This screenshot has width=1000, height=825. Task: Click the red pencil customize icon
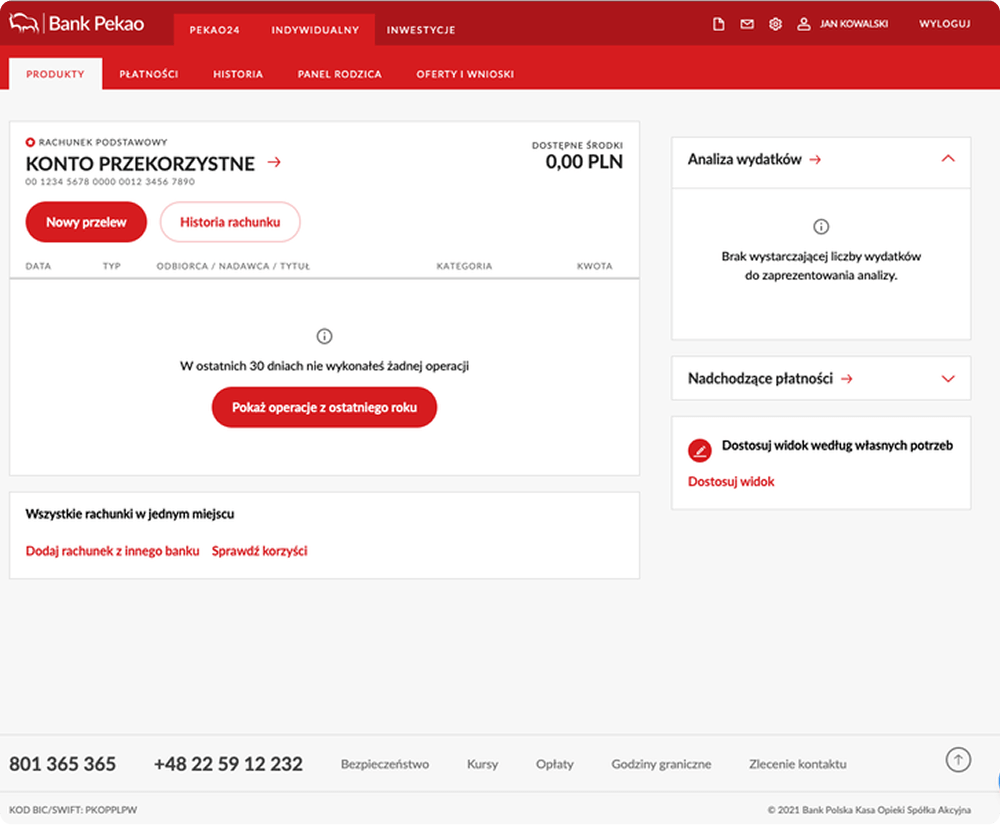[x=700, y=450]
